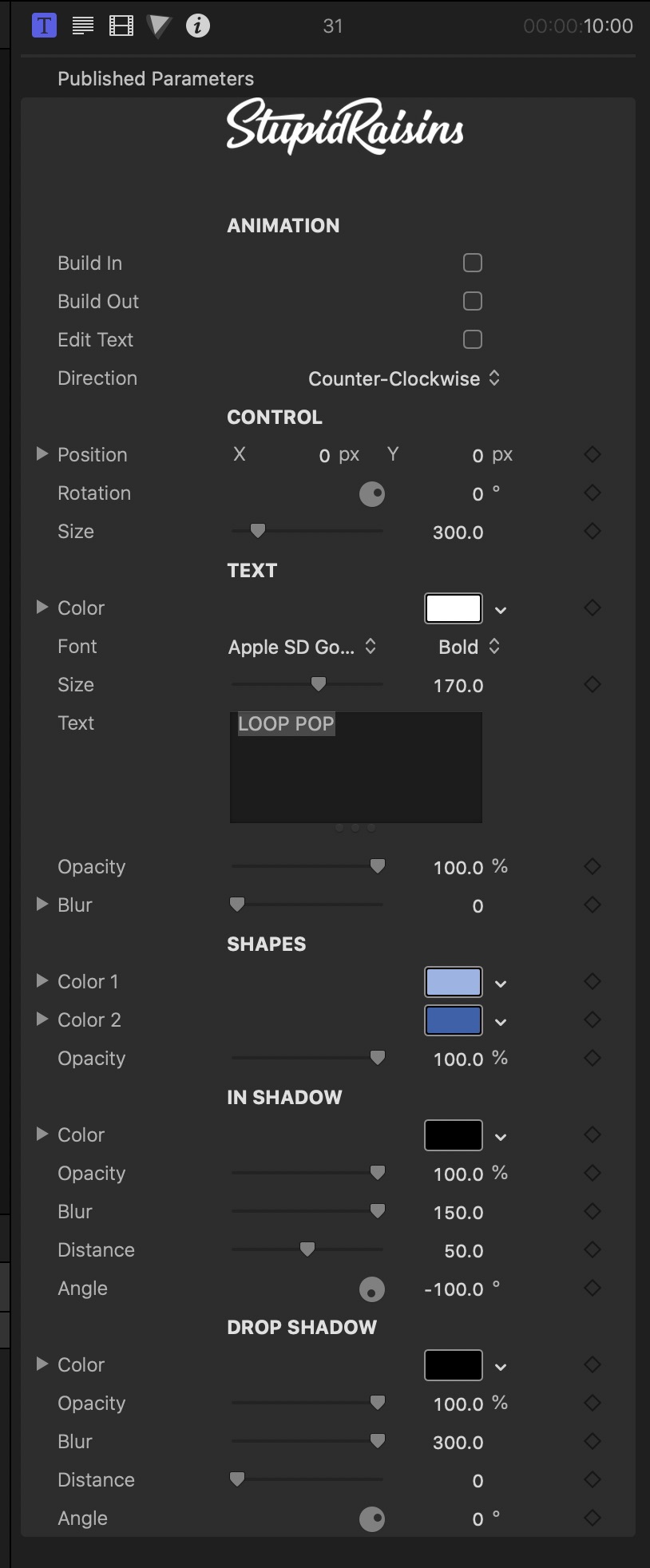Expand the Position disclosure triangle

pos(42,453)
